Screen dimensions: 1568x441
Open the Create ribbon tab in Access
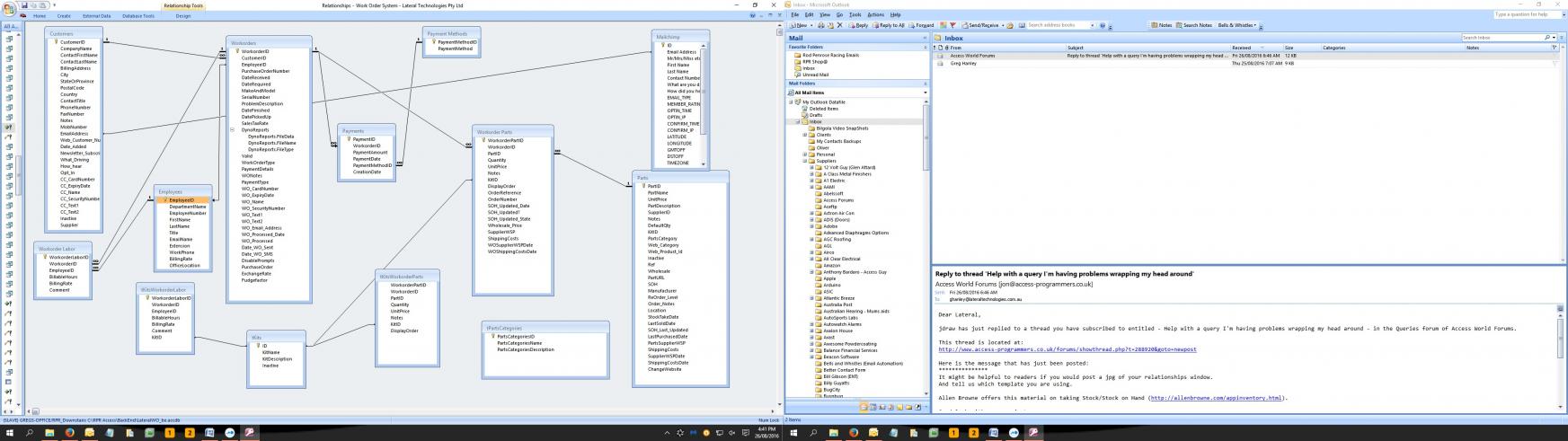tap(64, 15)
